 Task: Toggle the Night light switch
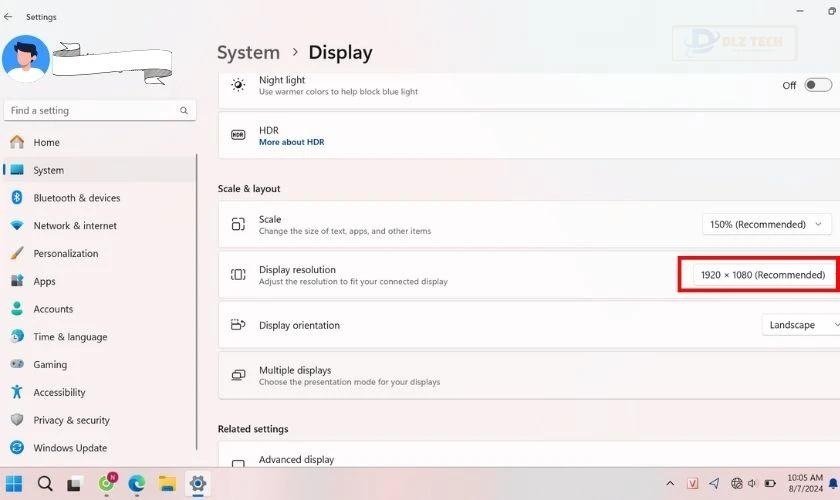pos(818,85)
